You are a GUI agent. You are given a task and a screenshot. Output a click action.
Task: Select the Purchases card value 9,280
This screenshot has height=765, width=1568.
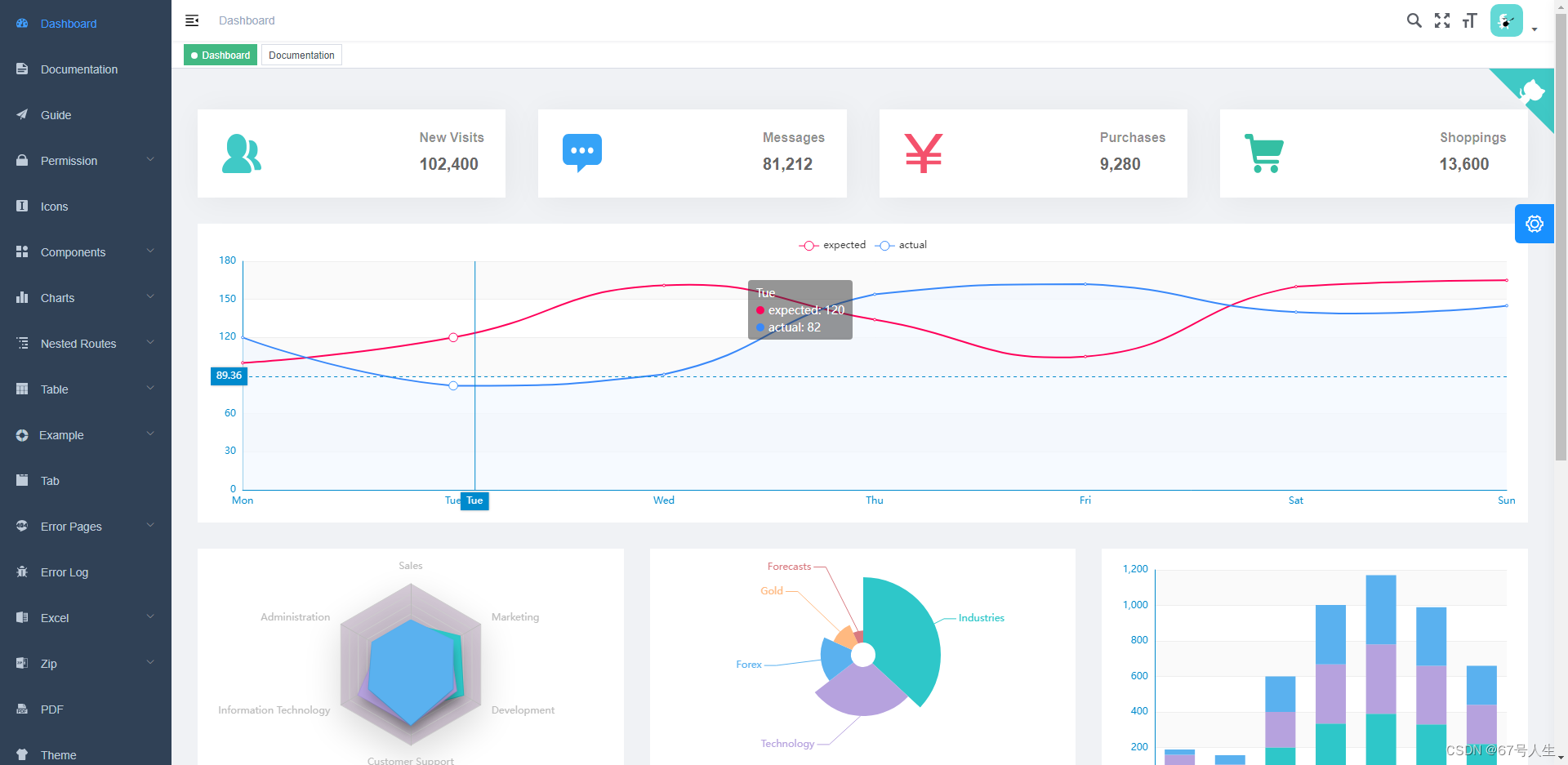pos(1120,164)
